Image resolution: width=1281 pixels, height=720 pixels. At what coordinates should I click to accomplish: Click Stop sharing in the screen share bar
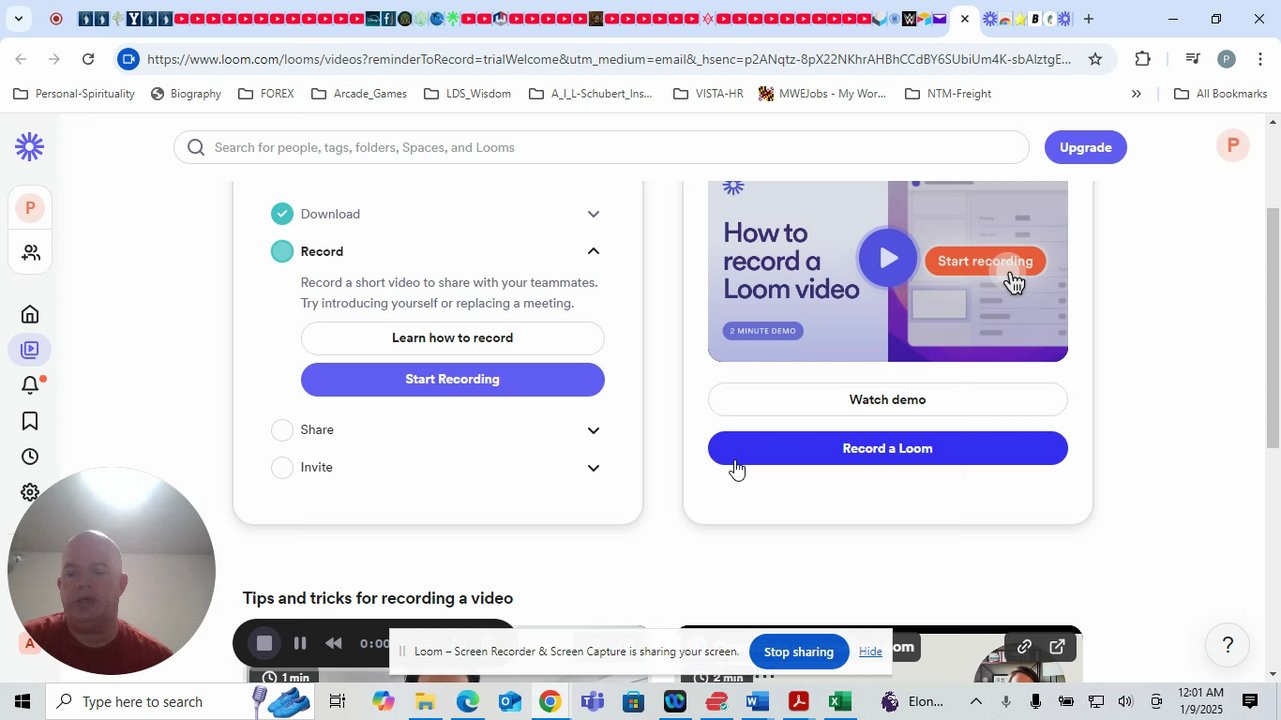[x=798, y=652]
